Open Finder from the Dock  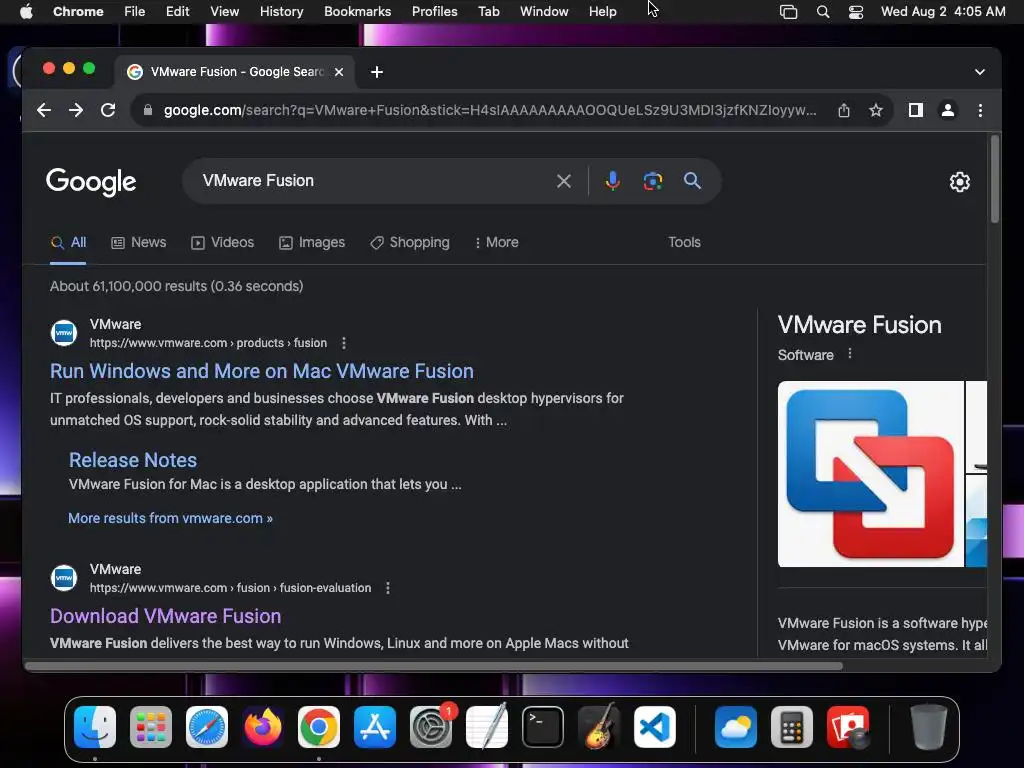[95, 727]
